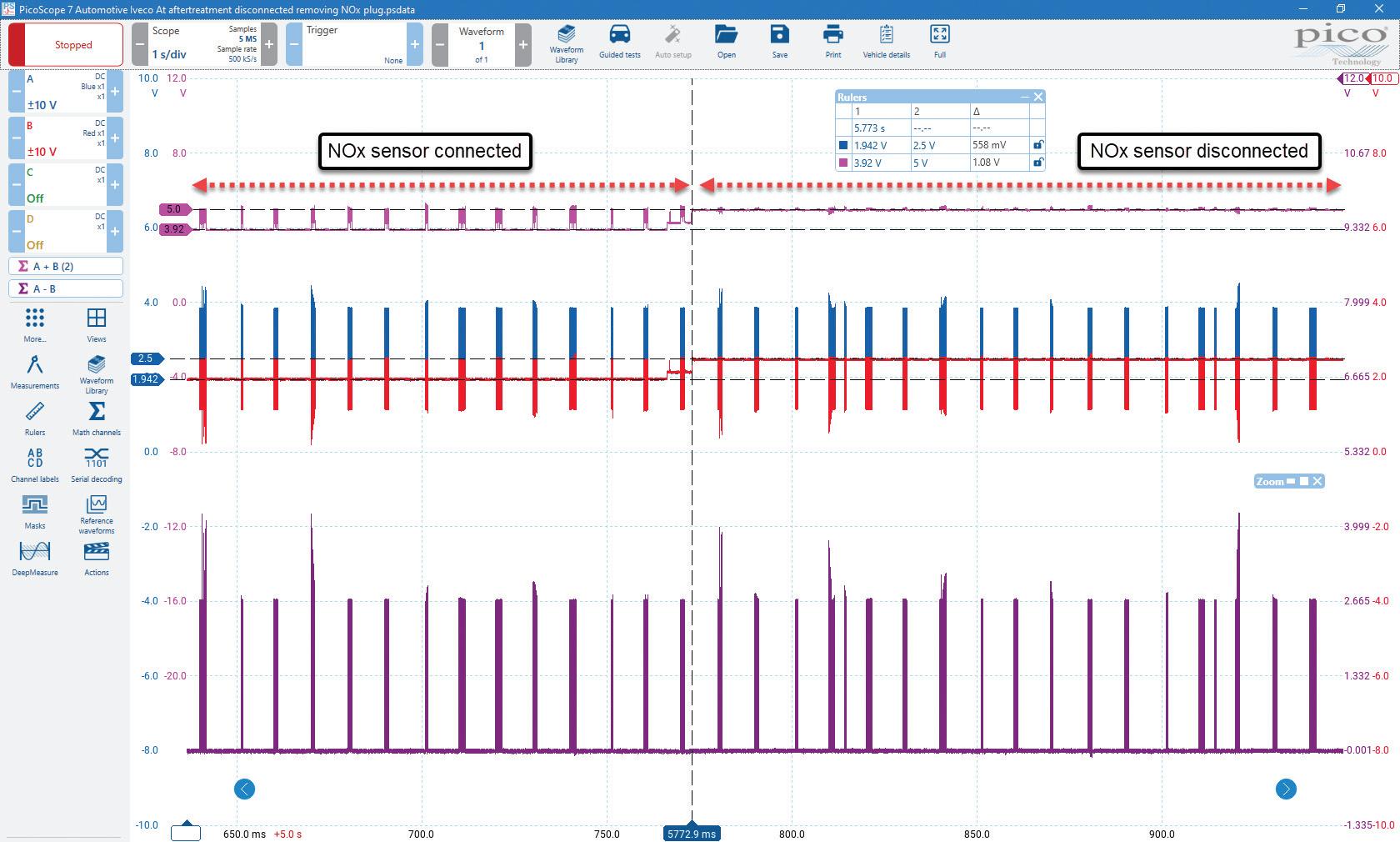
Task: Launch Guided tests
Action: tap(619, 42)
